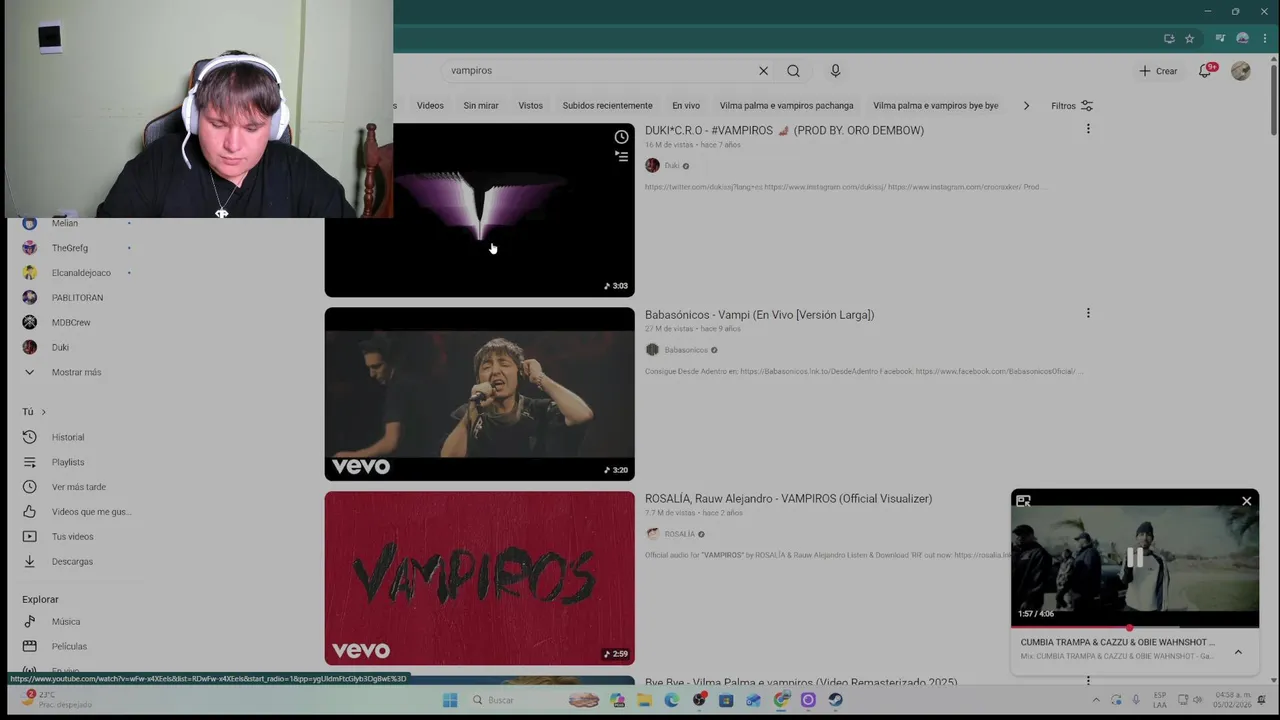Open more options for Babasónicos video
The height and width of the screenshot is (720, 1280).
point(1088,313)
